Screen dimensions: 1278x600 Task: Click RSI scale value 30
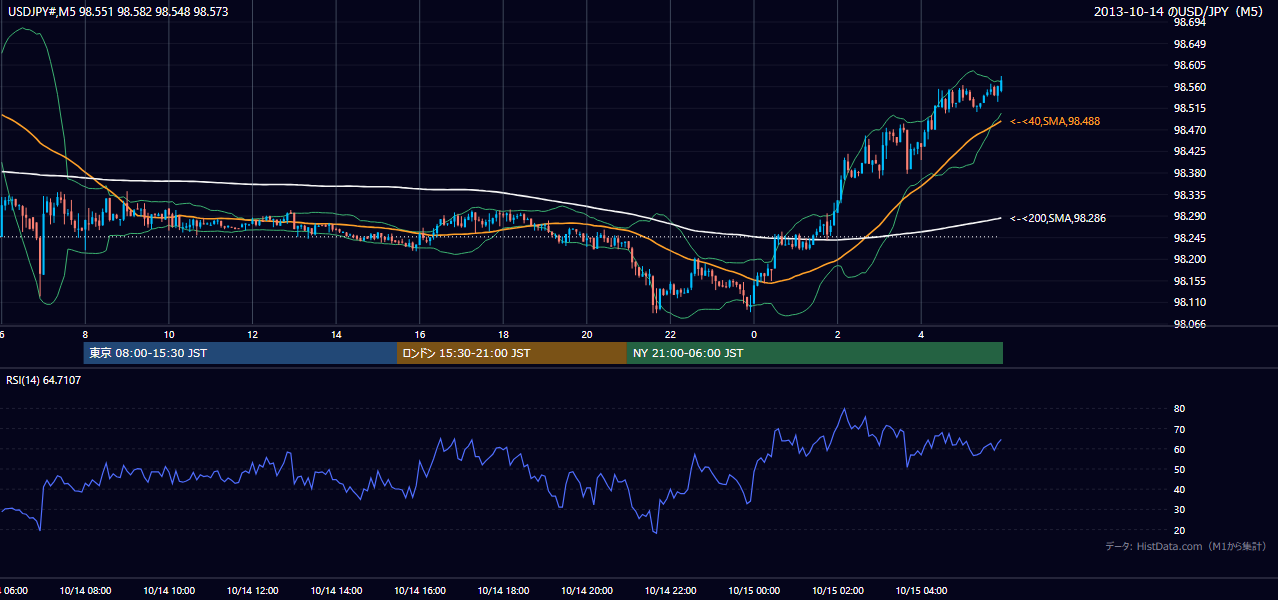coord(1179,510)
